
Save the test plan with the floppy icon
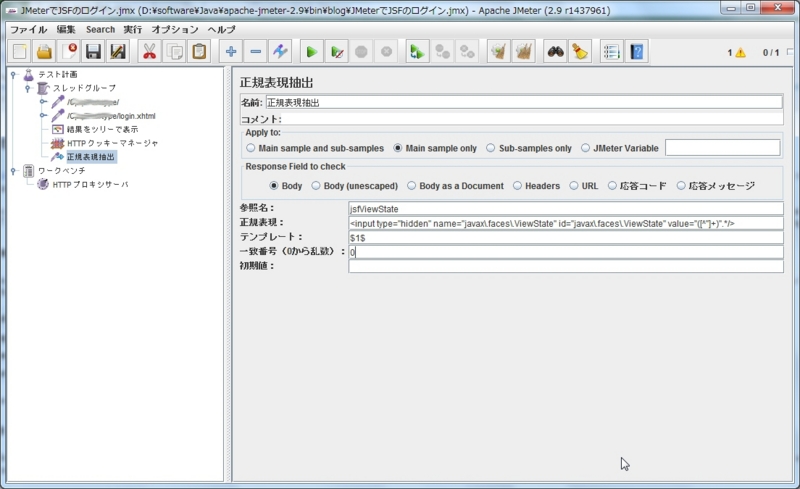[x=93, y=52]
